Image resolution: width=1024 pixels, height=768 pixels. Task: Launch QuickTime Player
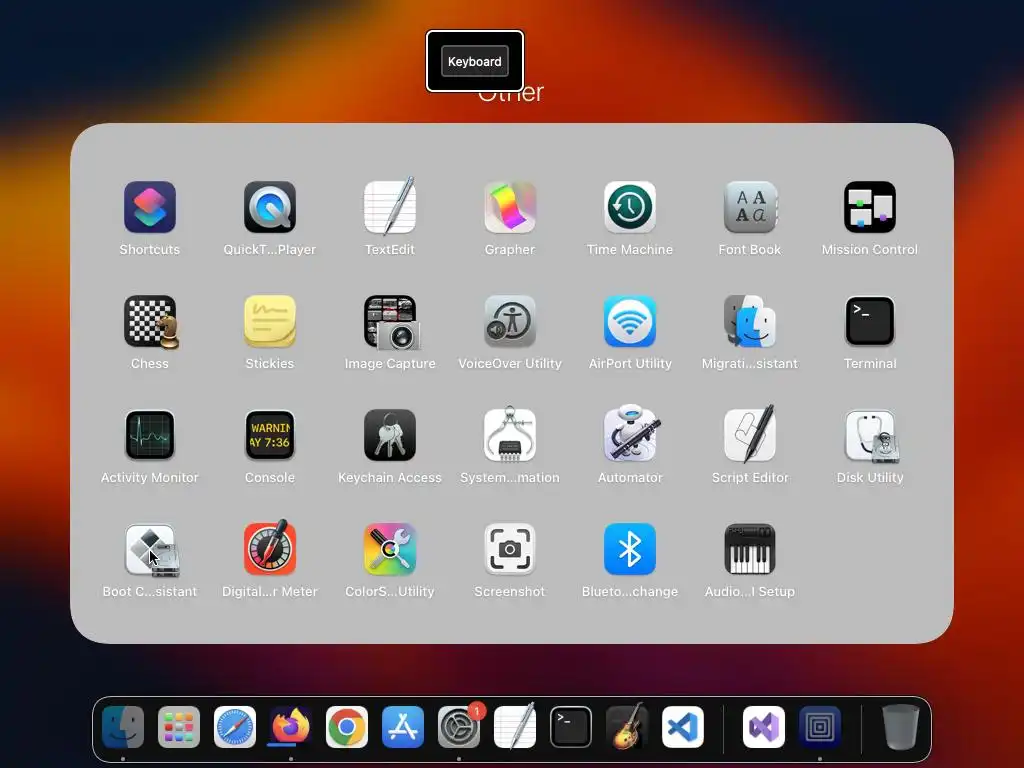[270, 208]
